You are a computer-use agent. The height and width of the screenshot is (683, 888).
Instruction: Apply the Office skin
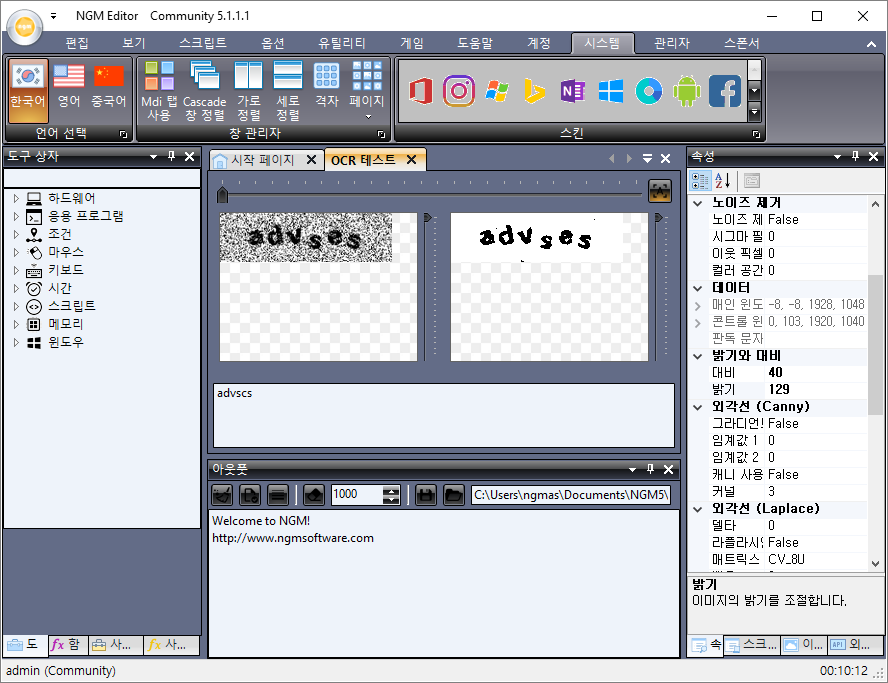421,91
